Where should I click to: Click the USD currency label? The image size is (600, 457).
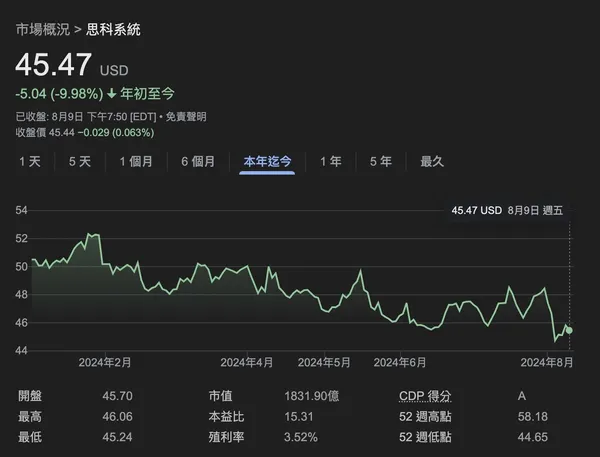tap(114, 70)
